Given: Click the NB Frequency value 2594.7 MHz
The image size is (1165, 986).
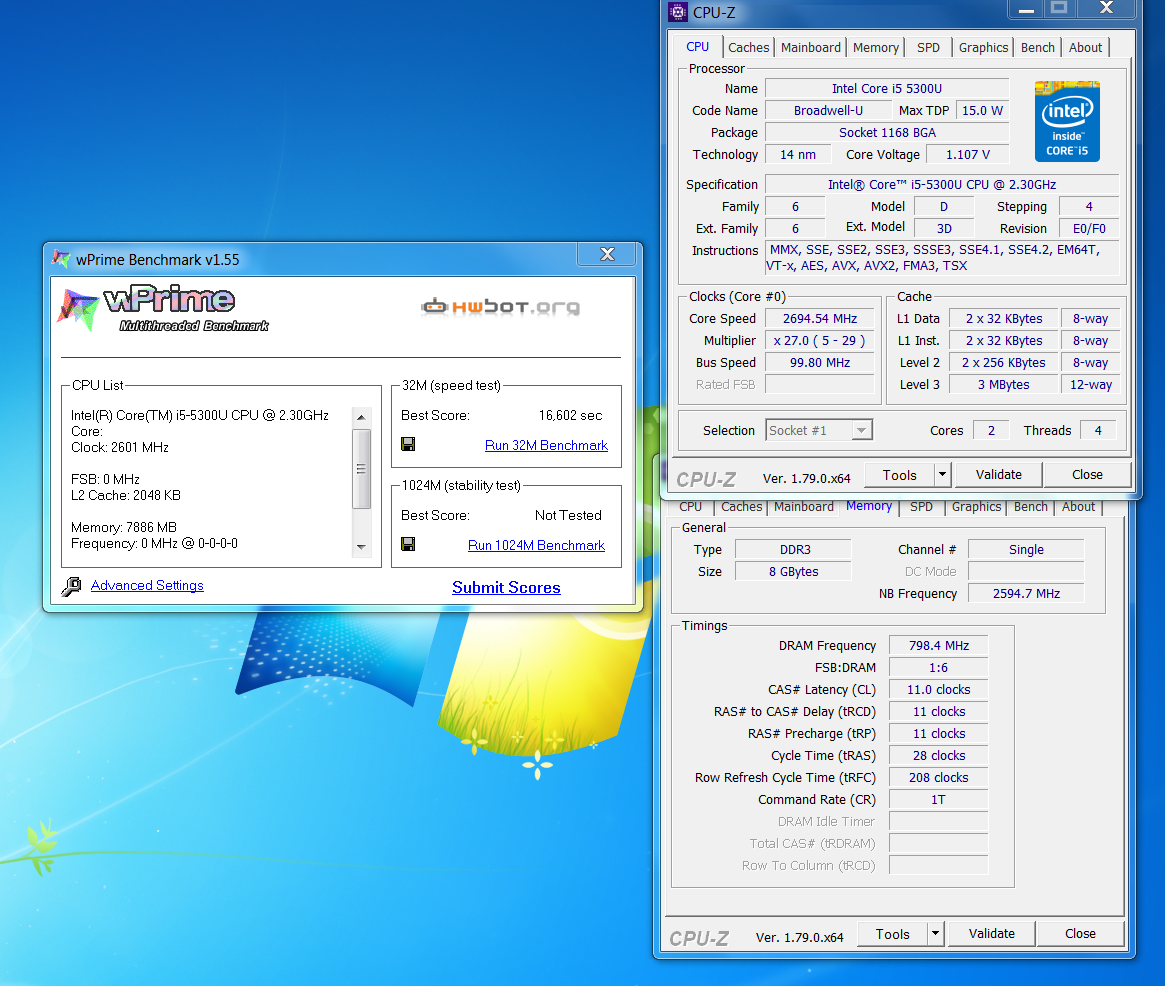Looking at the screenshot, I should tap(1026, 594).
